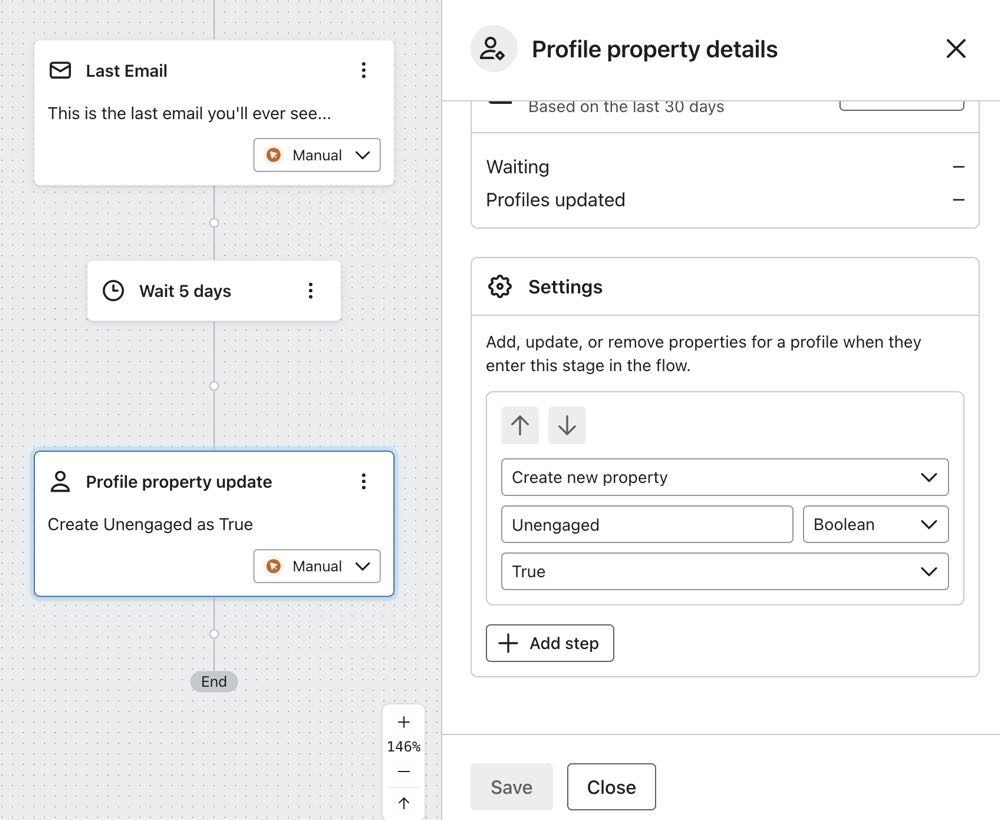
Task: Collapse the Waiting statistics row
Action: (958, 166)
